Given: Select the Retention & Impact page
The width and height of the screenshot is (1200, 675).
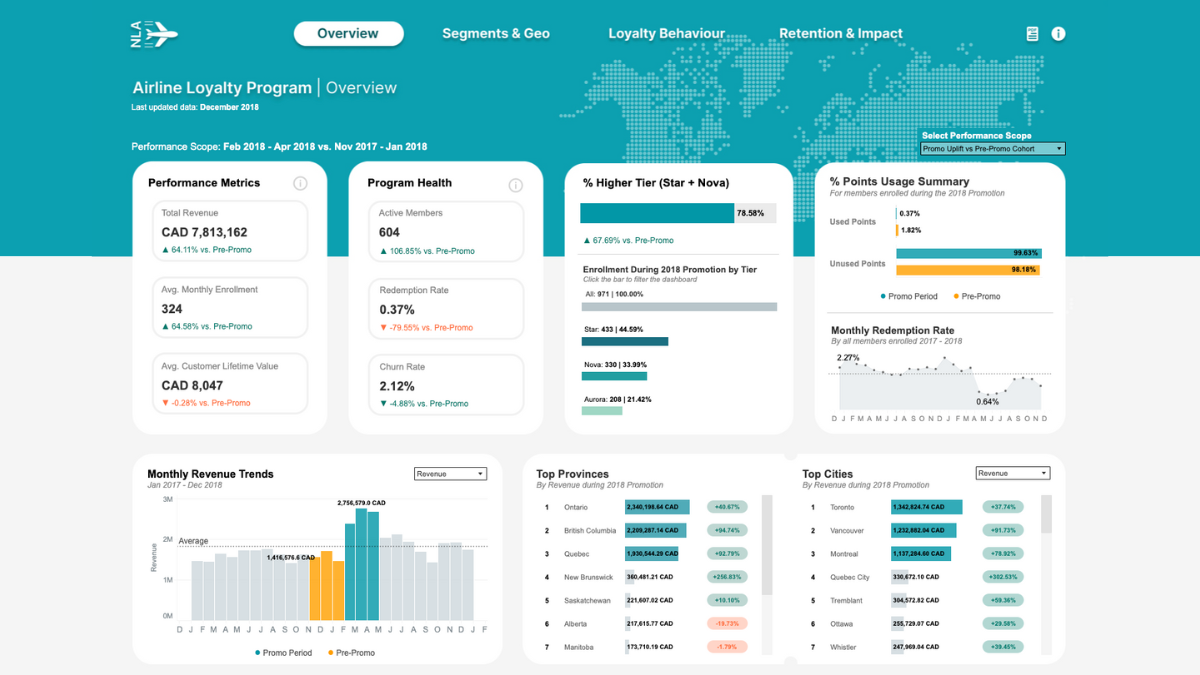Looking at the screenshot, I should pos(841,33).
